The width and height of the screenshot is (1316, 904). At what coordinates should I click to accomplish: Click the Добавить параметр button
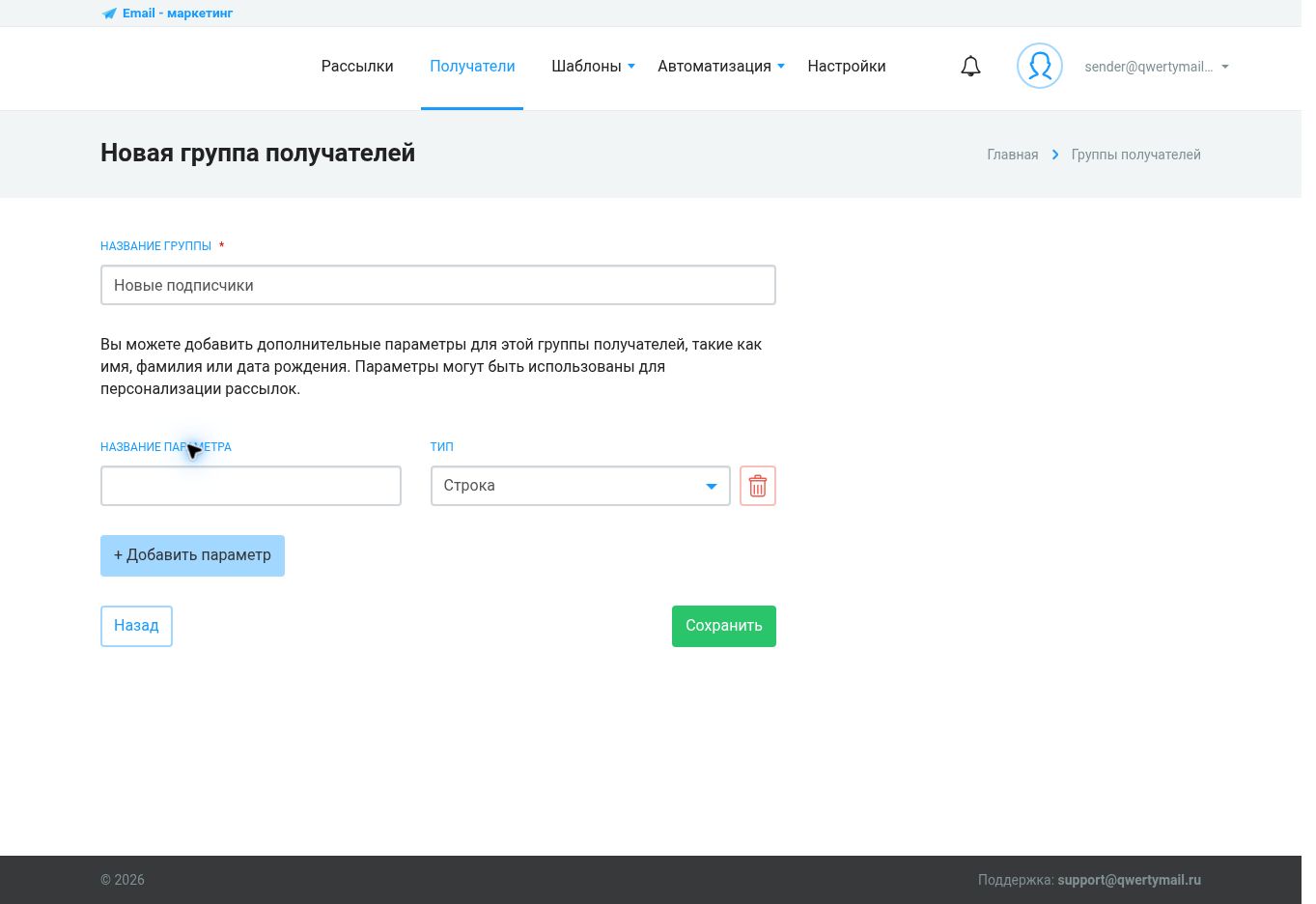192,555
